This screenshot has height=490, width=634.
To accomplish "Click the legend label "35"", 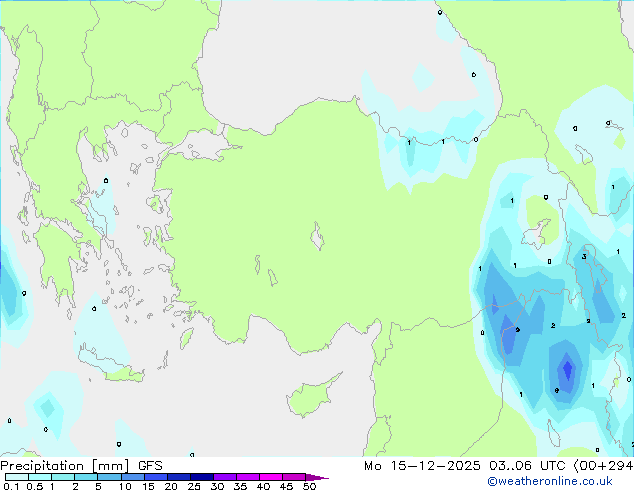I will coord(240,486).
